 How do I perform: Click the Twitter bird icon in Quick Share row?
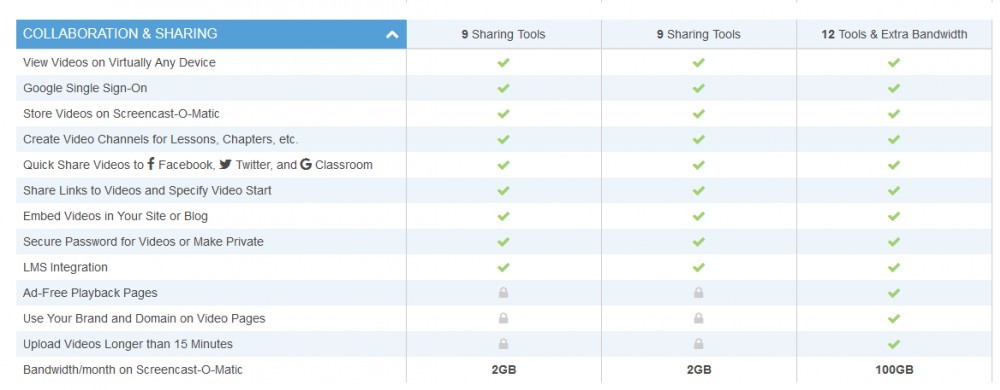[225, 164]
